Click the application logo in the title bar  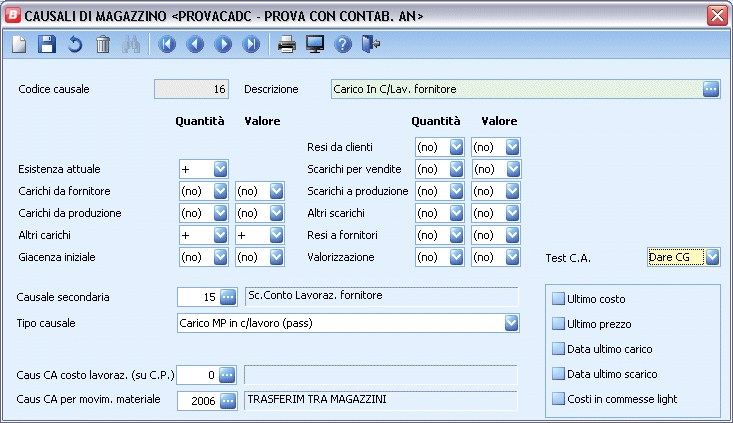tap(13, 15)
